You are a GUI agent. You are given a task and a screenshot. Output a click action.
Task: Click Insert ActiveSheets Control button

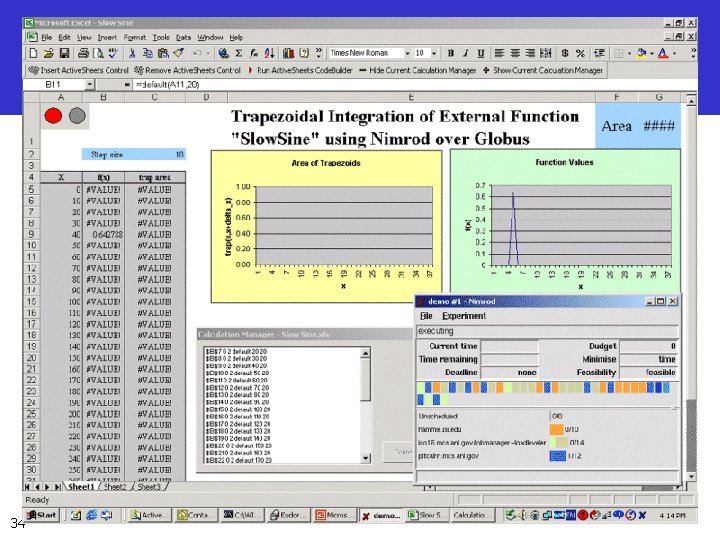point(79,70)
